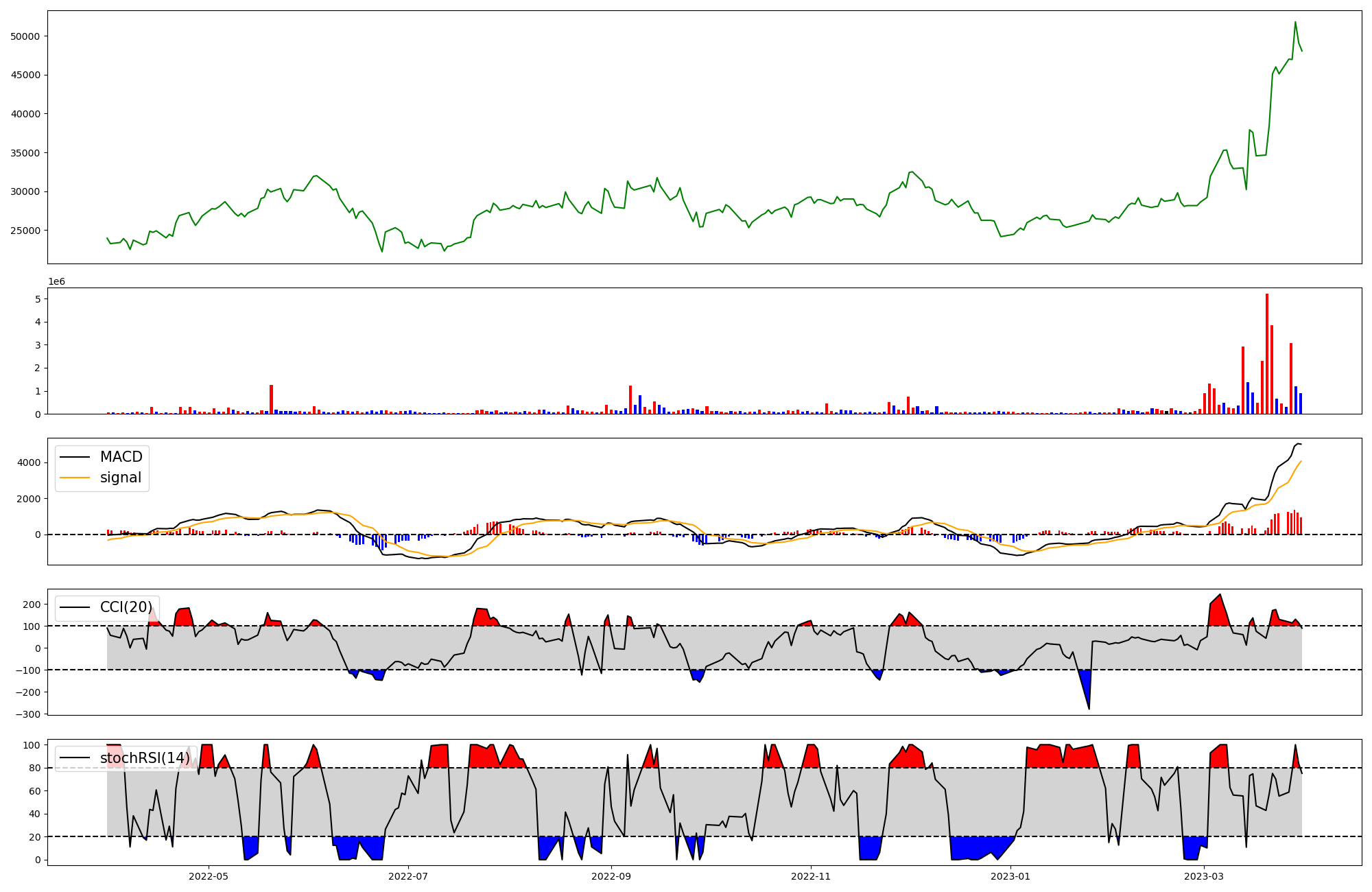
Task: Click the 1e6 volume scale label
Action: point(56,282)
